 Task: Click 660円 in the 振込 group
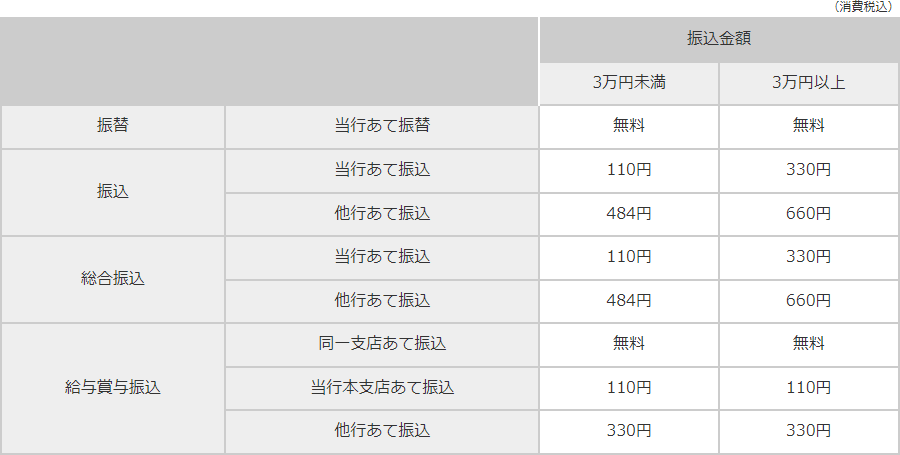[809, 214]
